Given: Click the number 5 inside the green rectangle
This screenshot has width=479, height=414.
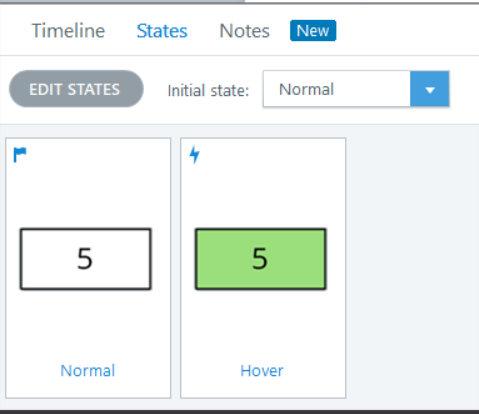Looking at the screenshot, I should click(x=260, y=259).
